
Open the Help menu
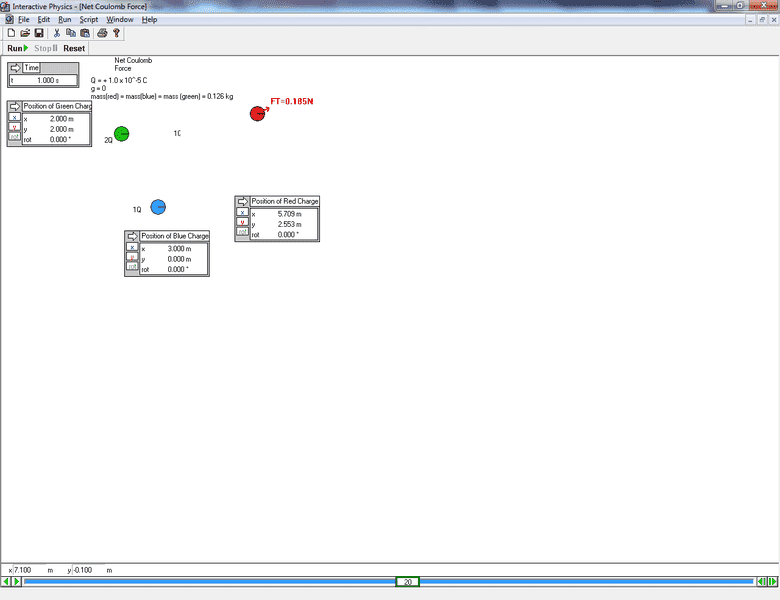click(149, 19)
